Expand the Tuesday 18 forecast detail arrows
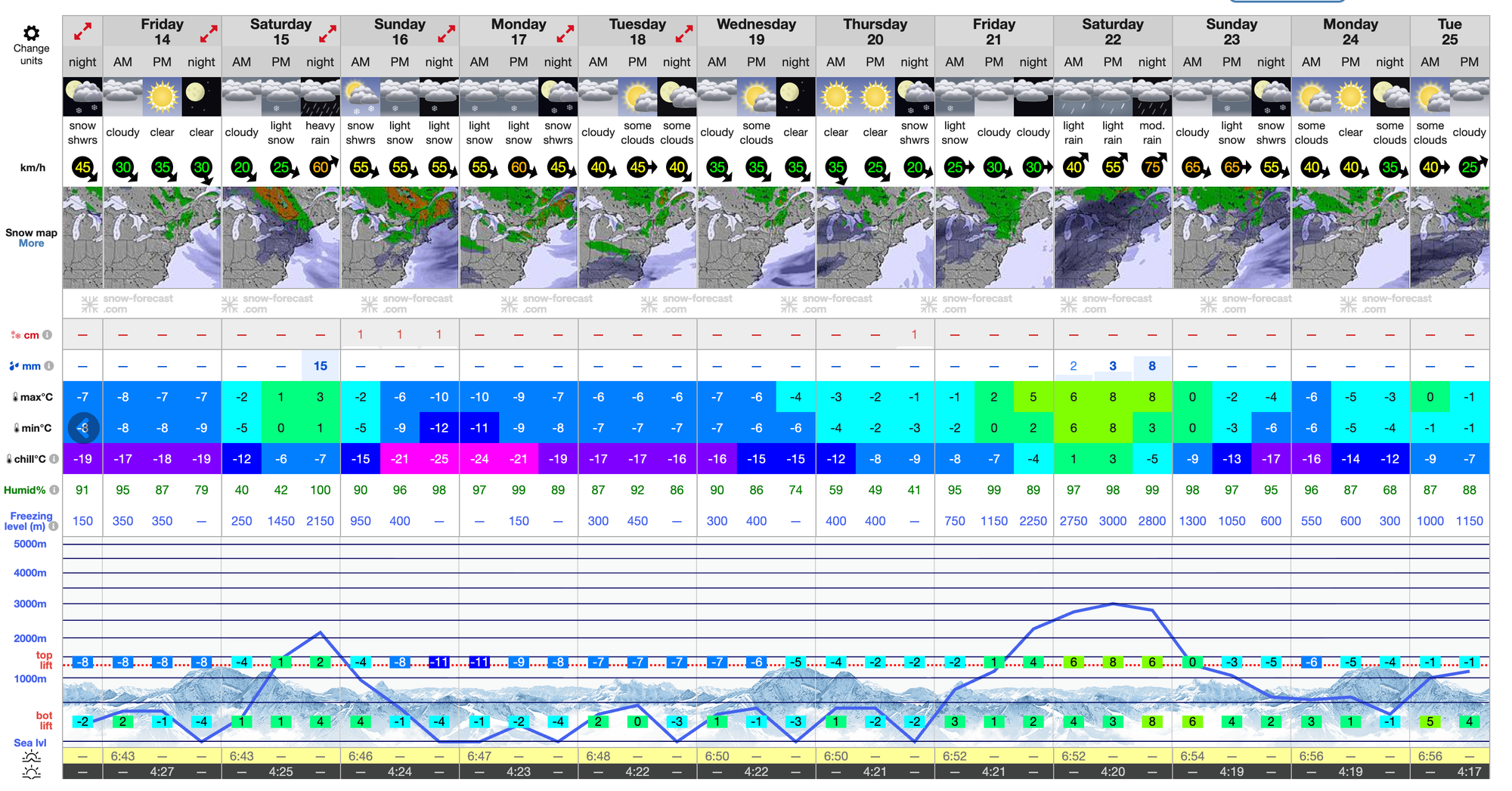Image resolution: width=1512 pixels, height=791 pixels. (683, 33)
